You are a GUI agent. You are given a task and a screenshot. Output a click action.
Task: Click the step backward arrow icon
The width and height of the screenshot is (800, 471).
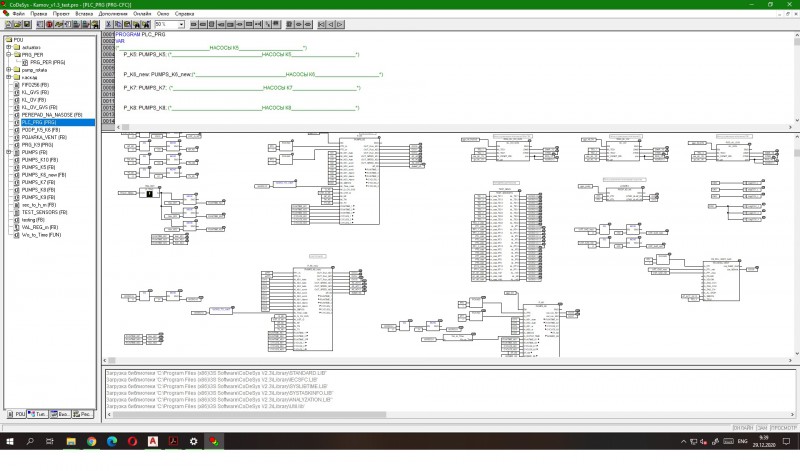331,24
